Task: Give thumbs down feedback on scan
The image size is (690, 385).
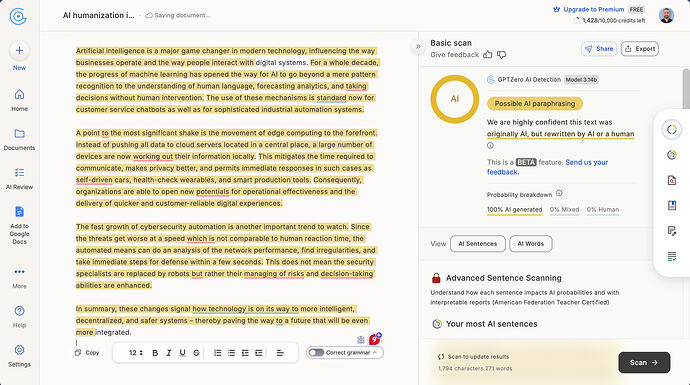Action: (x=501, y=55)
